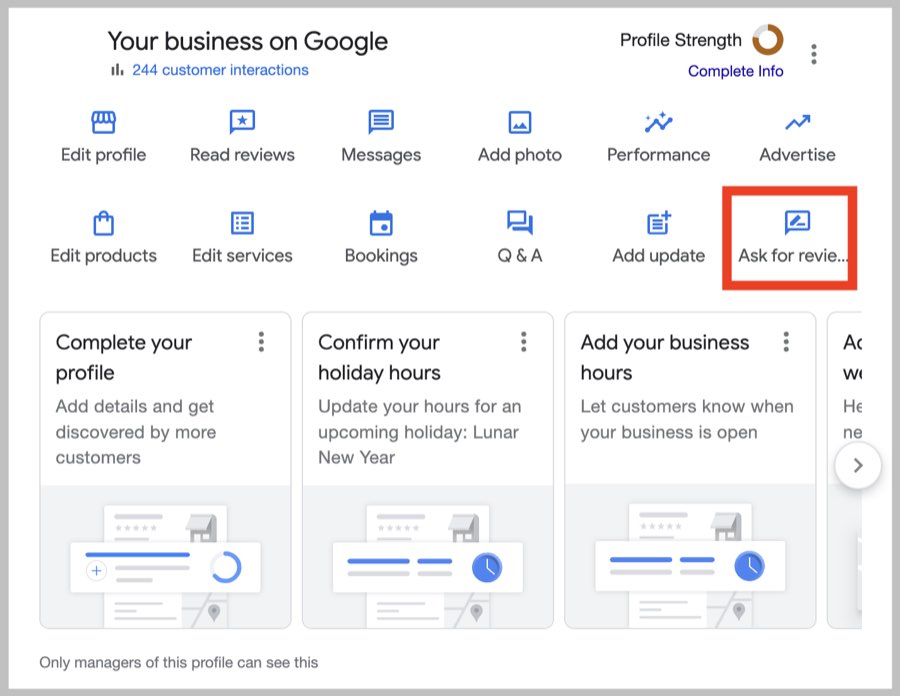This screenshot has width=900, height=696.
Task: Click the Bookings label
Action: click(381, 256)
